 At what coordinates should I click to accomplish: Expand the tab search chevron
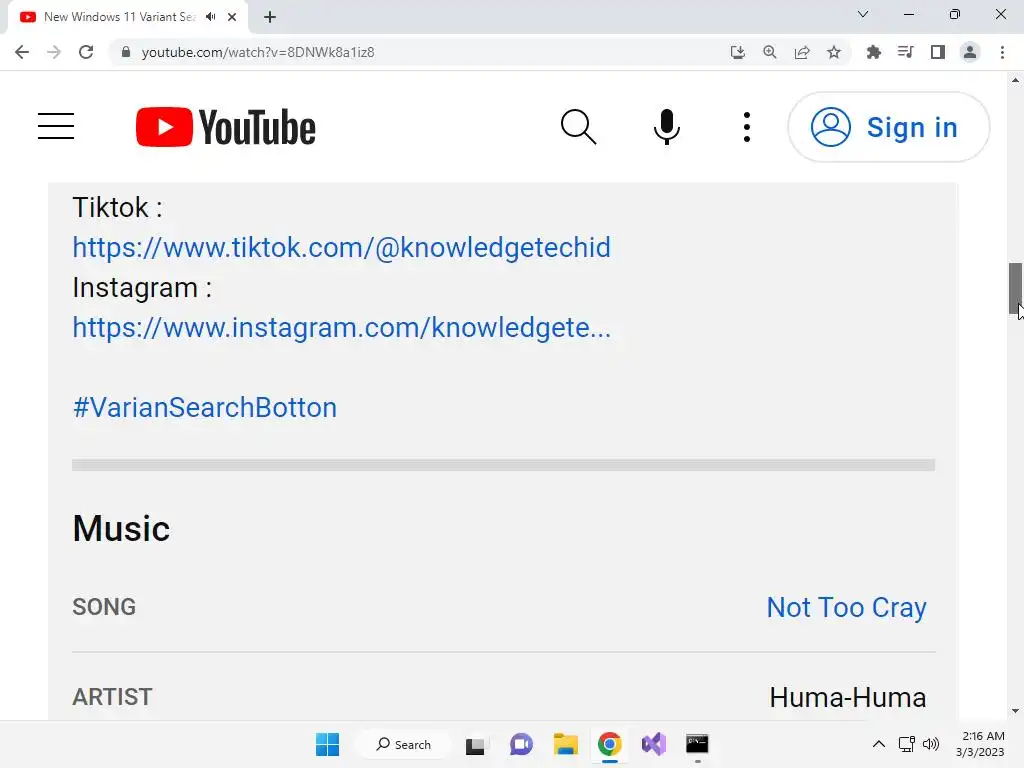[863, 14]
